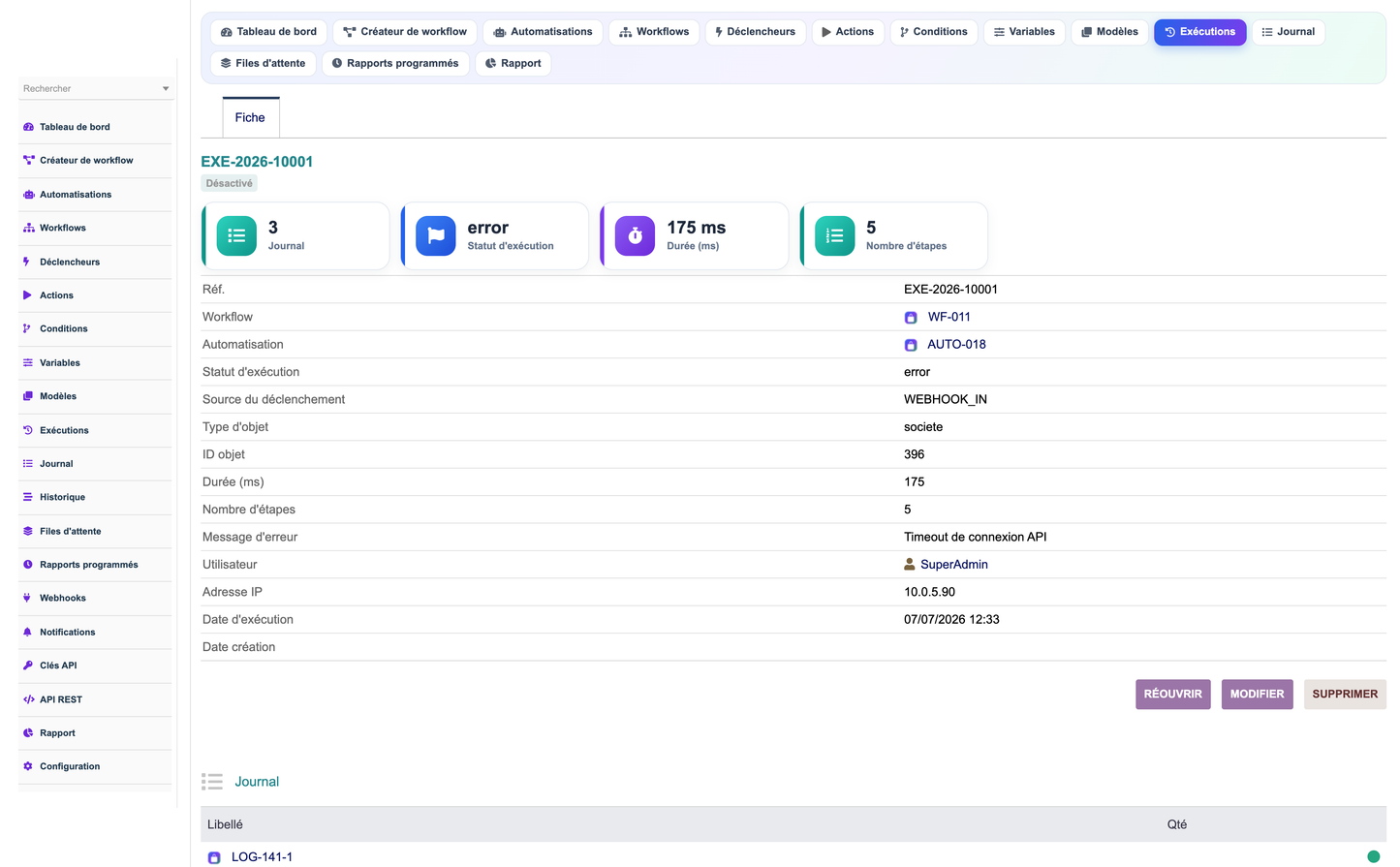1400x867 pixels.
Task: Open Créateur de workflow in sidebar
Action: coord(86,161)
